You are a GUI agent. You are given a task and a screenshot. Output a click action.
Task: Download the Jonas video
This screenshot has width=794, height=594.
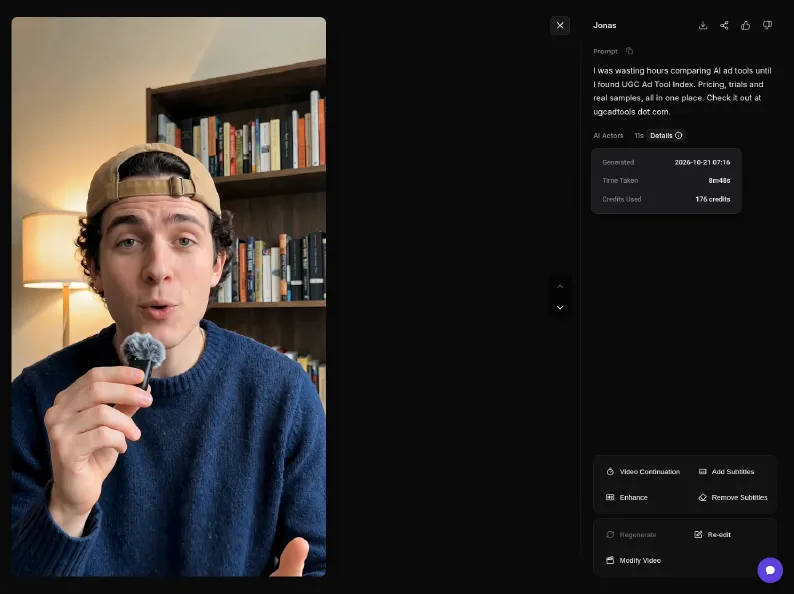[703, 25]
